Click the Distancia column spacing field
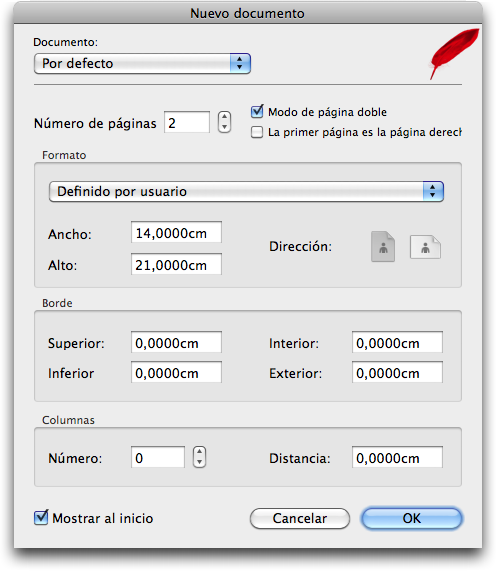 tap(397, 457)
